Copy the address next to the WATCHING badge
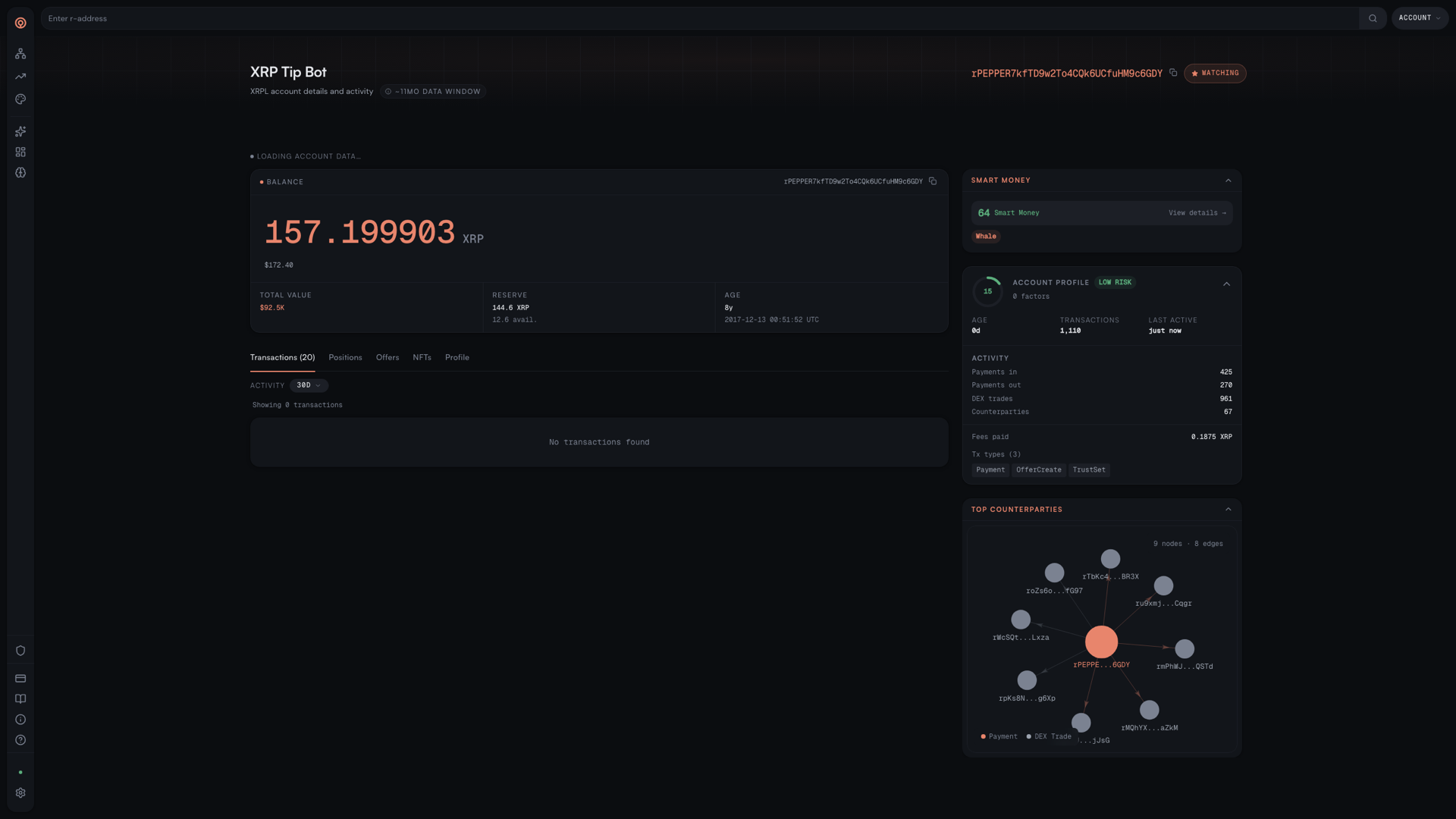1456x819 pixels. (1173, 73)
